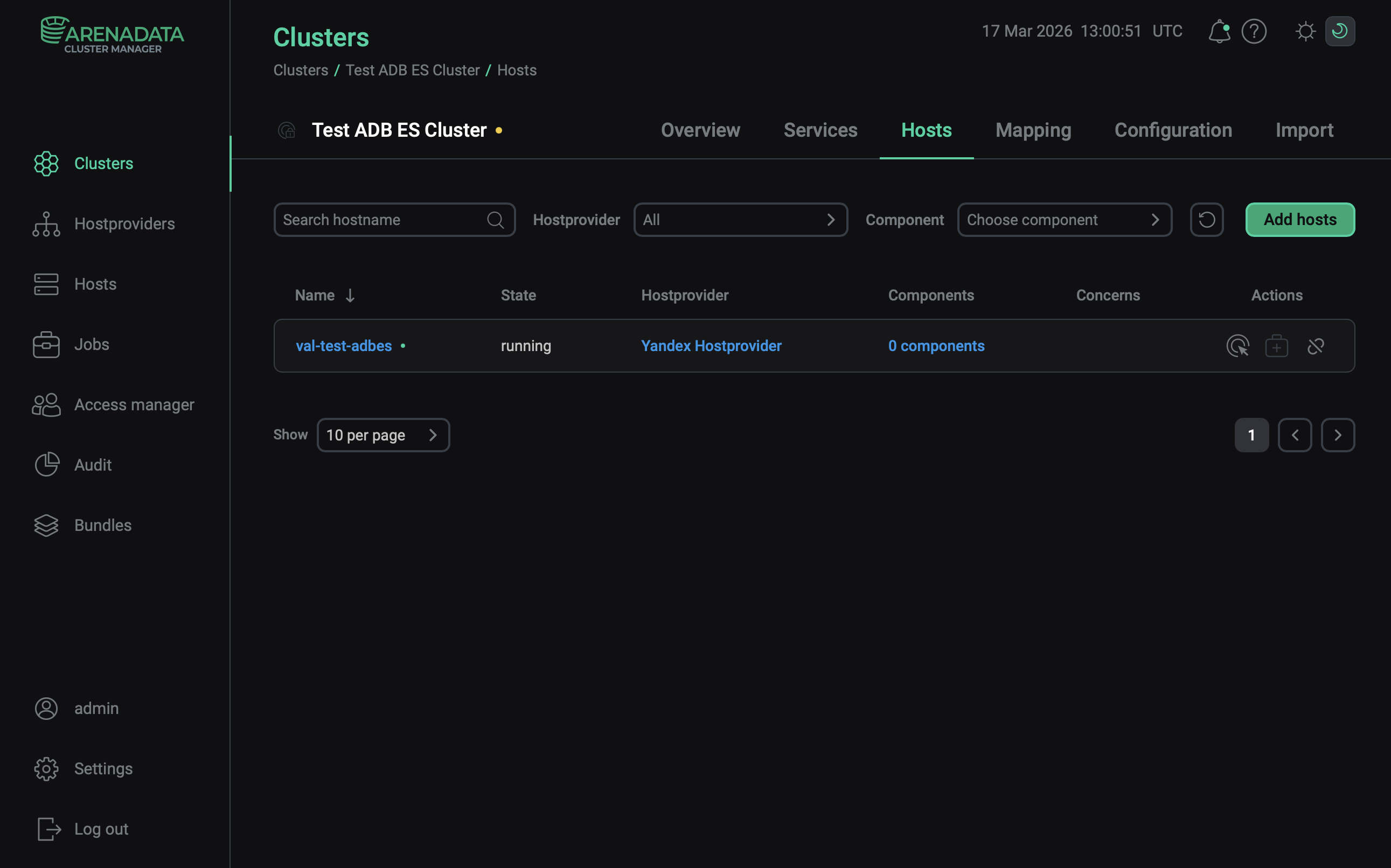The image size is (1391, 868).
Task: Run an action on host val-test-adbes
Action: pos(1237,346)
